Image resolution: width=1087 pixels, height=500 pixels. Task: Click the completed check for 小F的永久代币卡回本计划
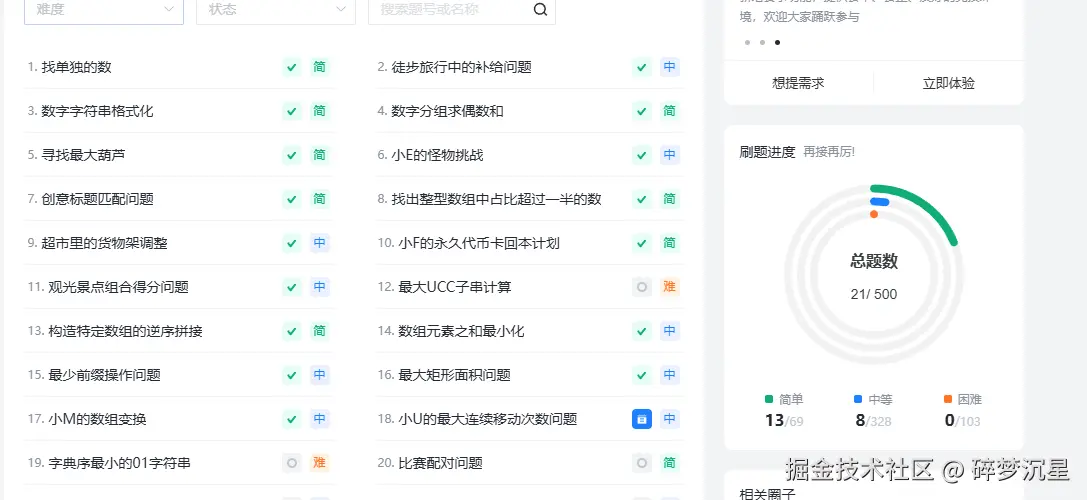[642, 243]
